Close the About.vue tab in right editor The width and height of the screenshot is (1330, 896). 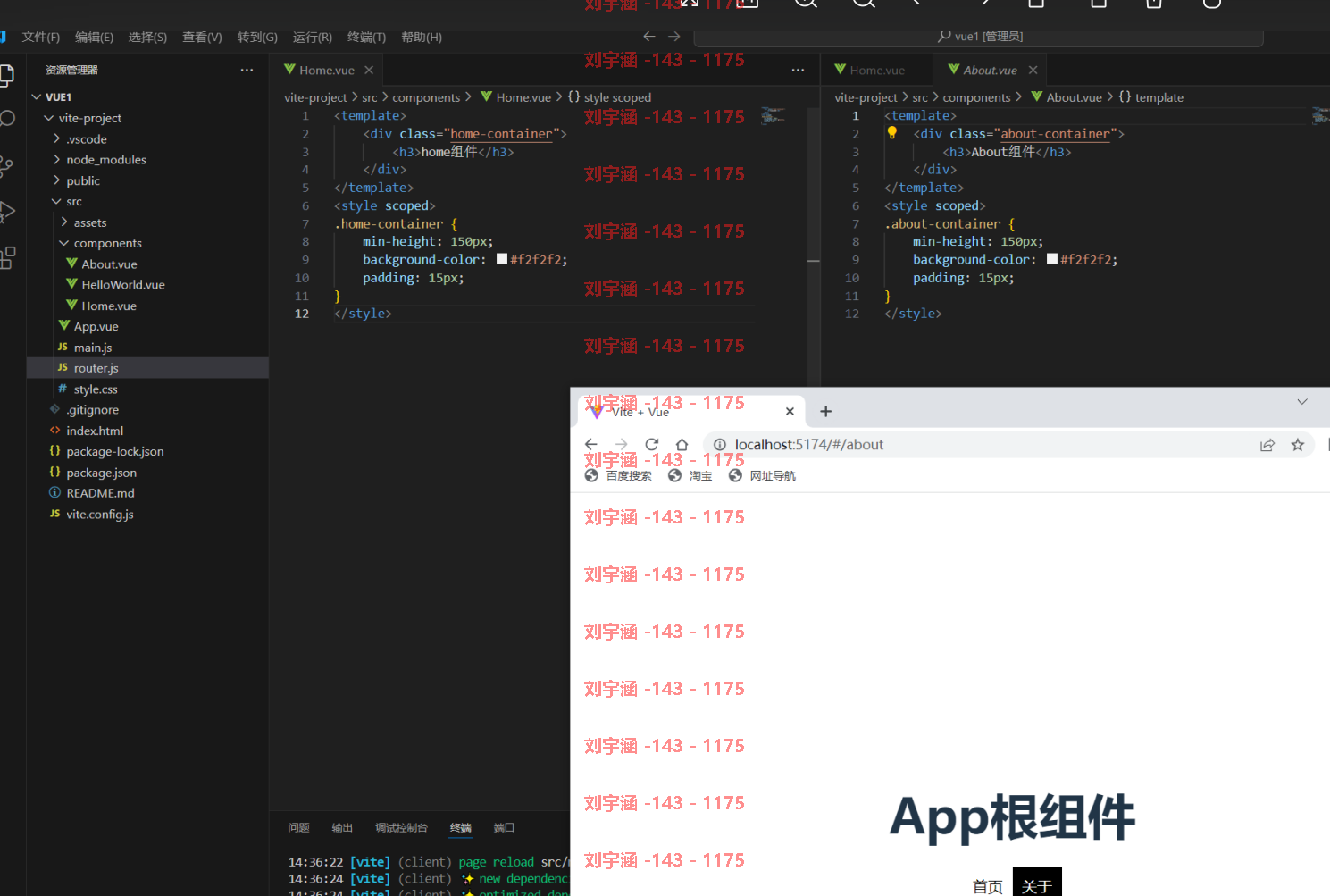coord(1033,70)
